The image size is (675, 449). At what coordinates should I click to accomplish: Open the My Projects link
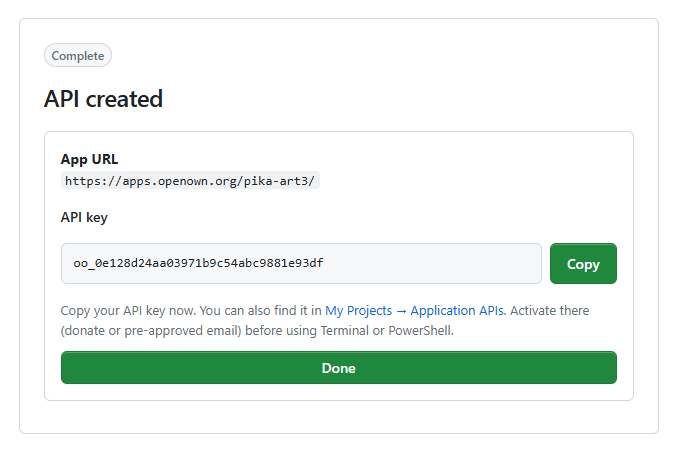pos(358,310)
